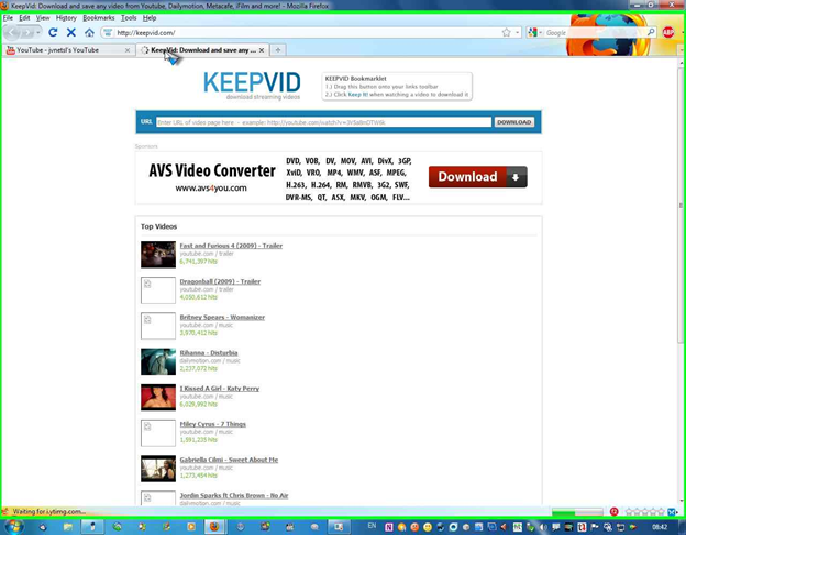
Task: Click the browser Reload button
Action: (53, 33)
